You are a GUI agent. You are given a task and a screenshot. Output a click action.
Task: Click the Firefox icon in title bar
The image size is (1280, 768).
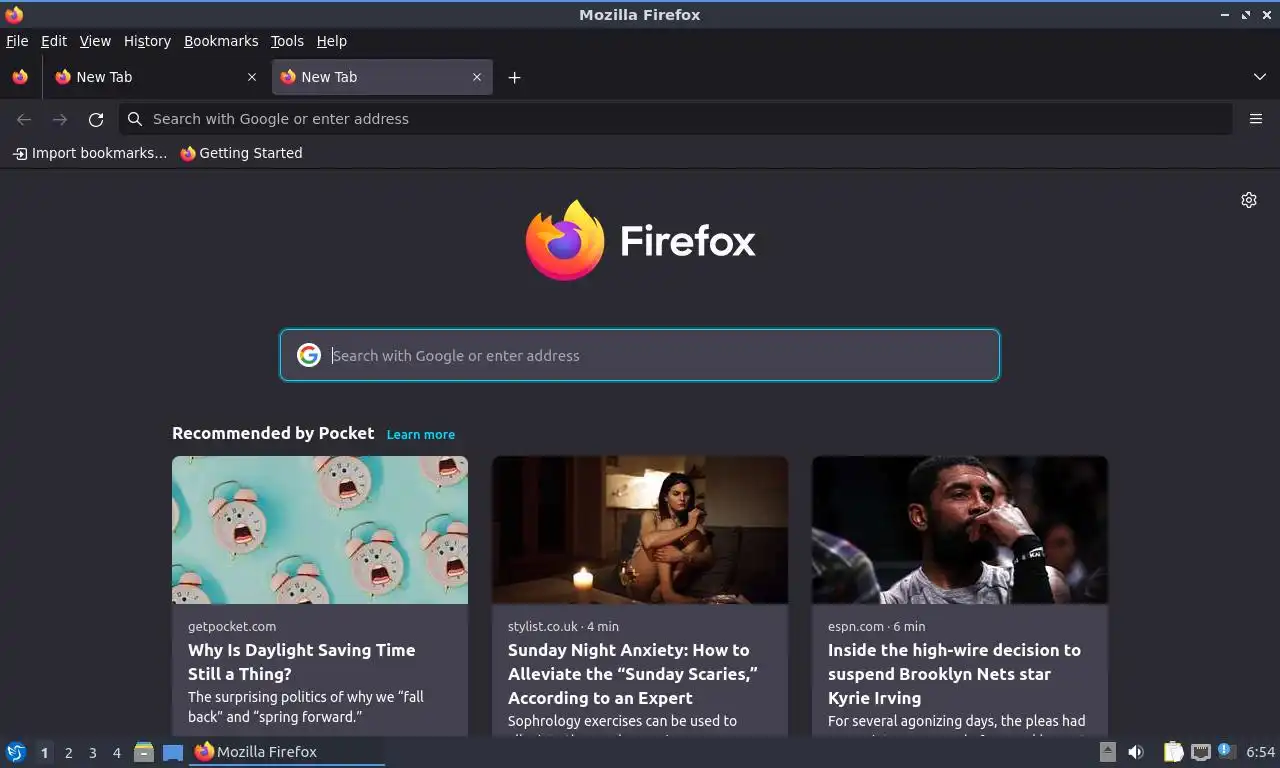(x=14, y=15)
